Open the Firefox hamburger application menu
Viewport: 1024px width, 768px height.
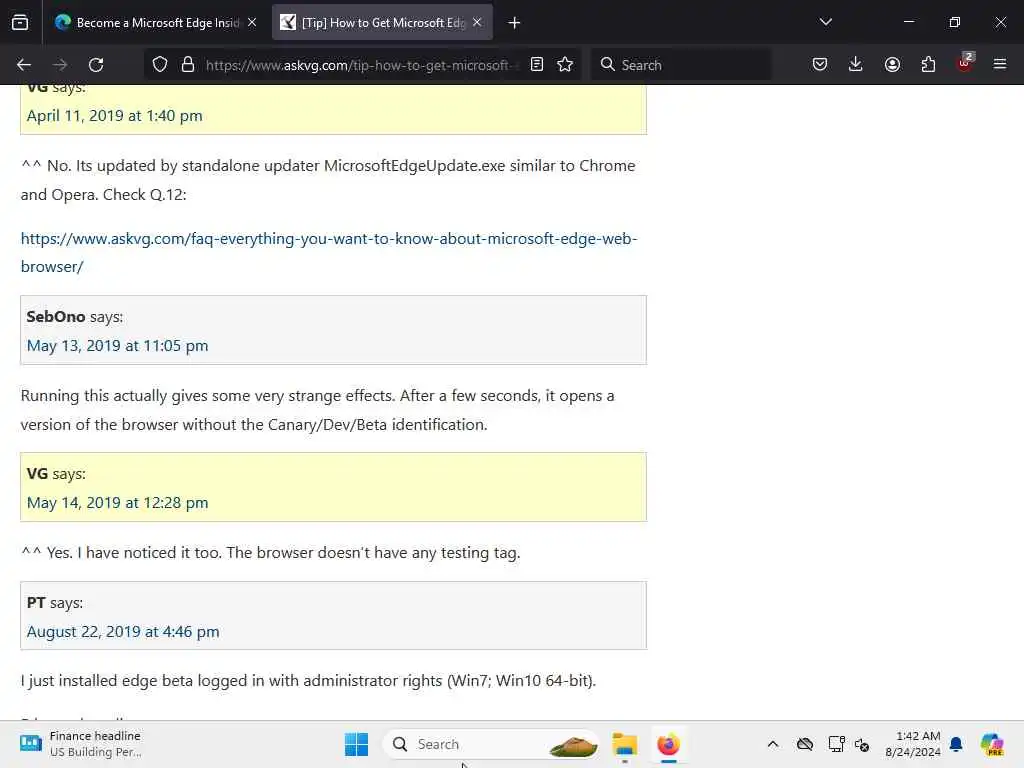click(1000, 65)
